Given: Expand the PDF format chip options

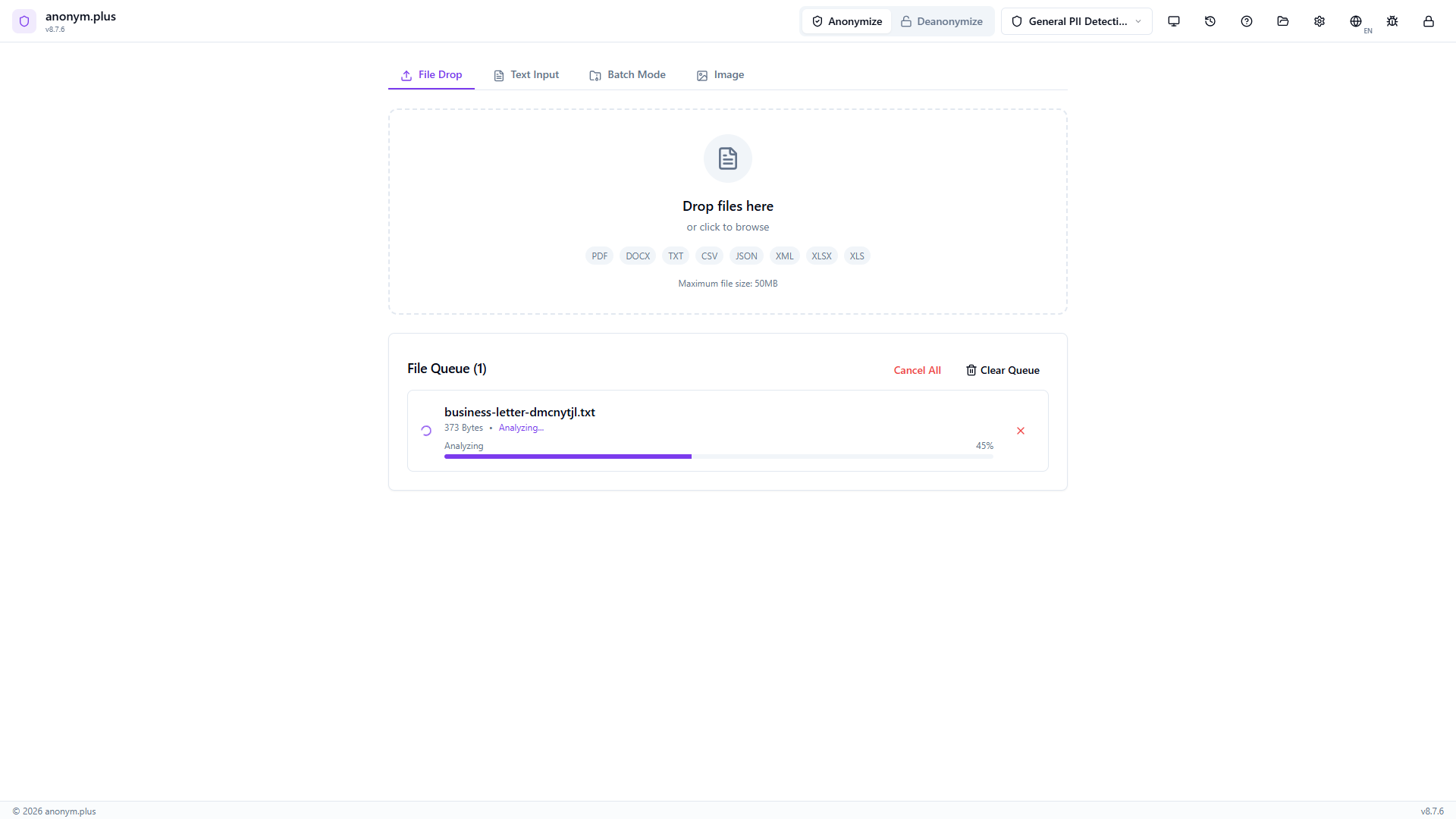Looking at the screenshot, I should (x=599, y=256).
